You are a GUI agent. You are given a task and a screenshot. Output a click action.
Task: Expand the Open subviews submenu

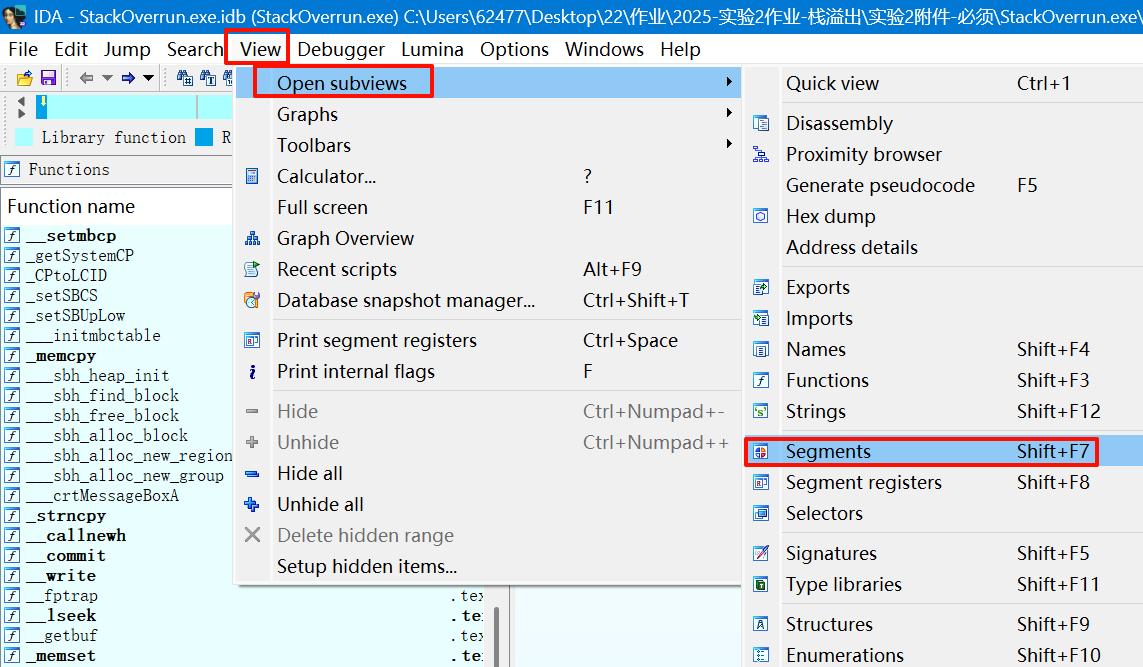pos(488,83)
